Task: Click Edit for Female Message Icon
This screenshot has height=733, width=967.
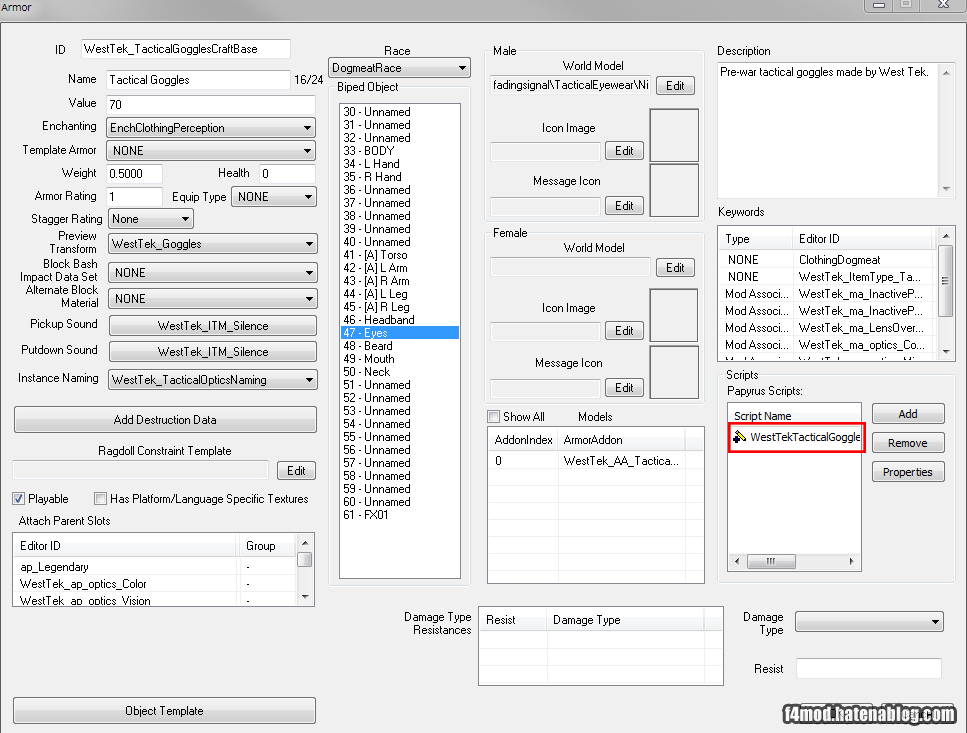Action: 624,388
